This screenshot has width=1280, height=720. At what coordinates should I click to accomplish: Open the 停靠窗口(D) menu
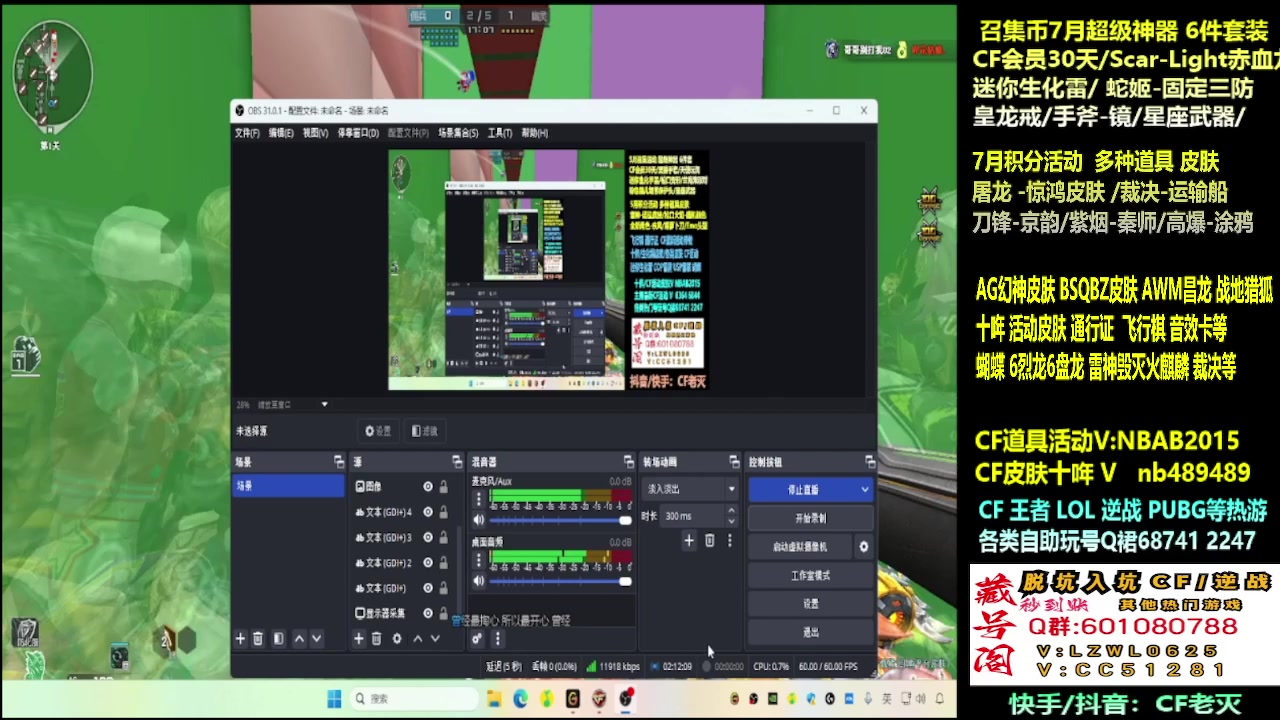[x=358, y=133]
